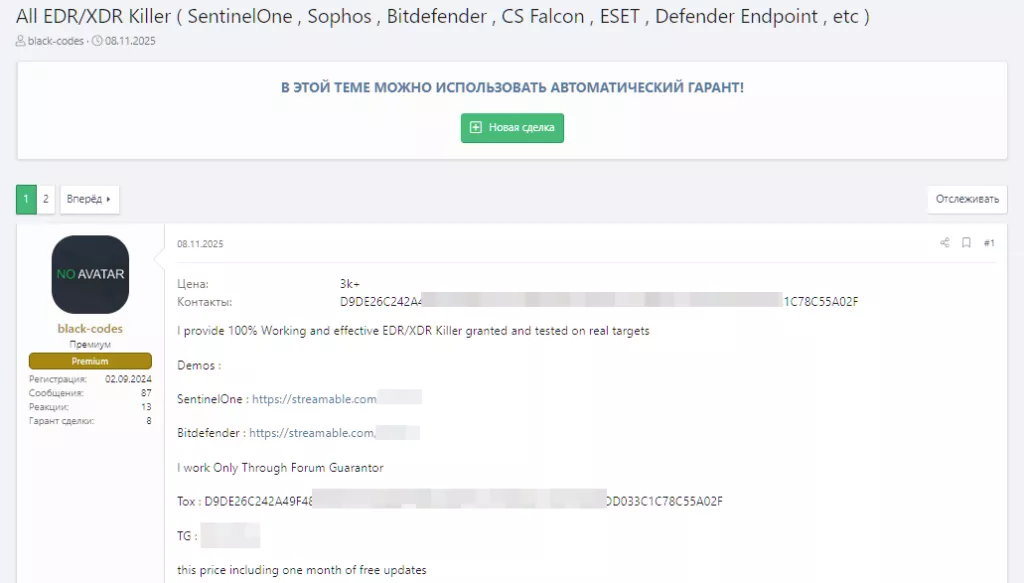Screen dimensions: 1024x583
Task: Click the post date 08.11.2025 in the post header
Action: pos(200,244)
